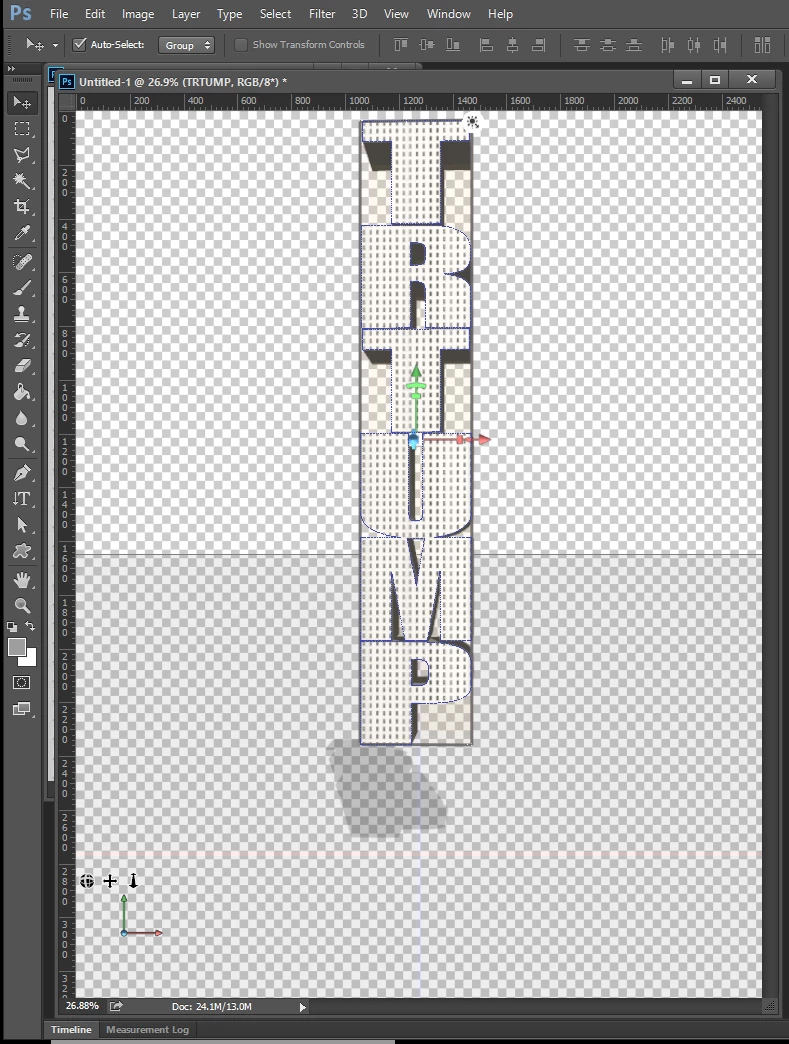Open Move tool preset picker arrow
Screen dimensions: 789x1044
[x=55, y=45]
